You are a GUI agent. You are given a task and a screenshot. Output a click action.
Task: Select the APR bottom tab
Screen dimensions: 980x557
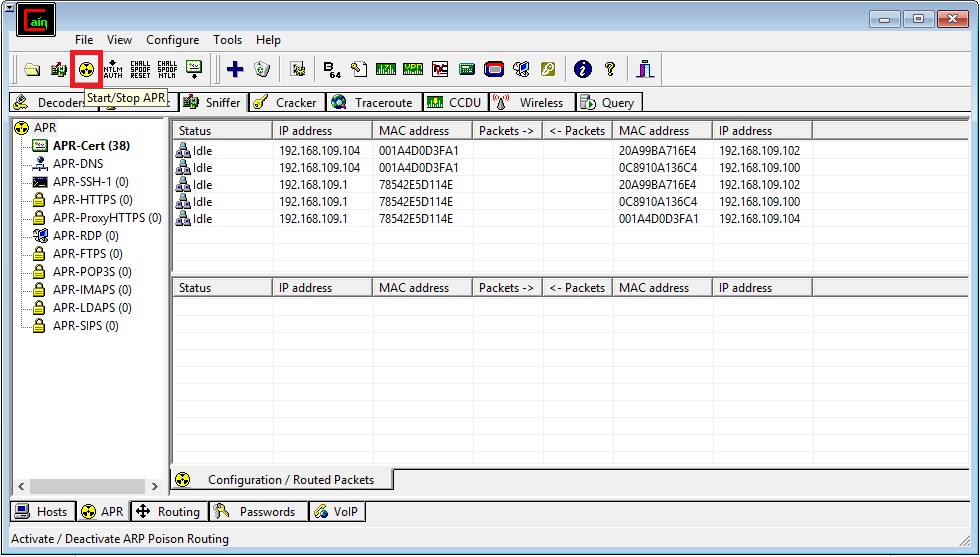pos(103,511)
